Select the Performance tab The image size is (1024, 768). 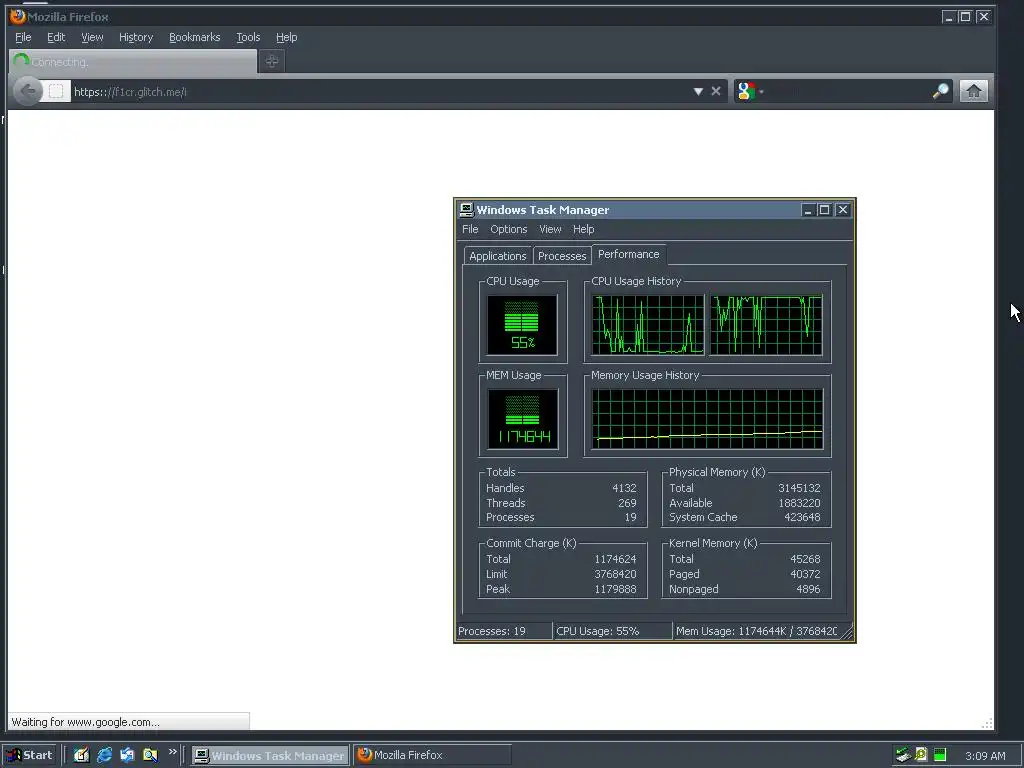pos(628,254)
